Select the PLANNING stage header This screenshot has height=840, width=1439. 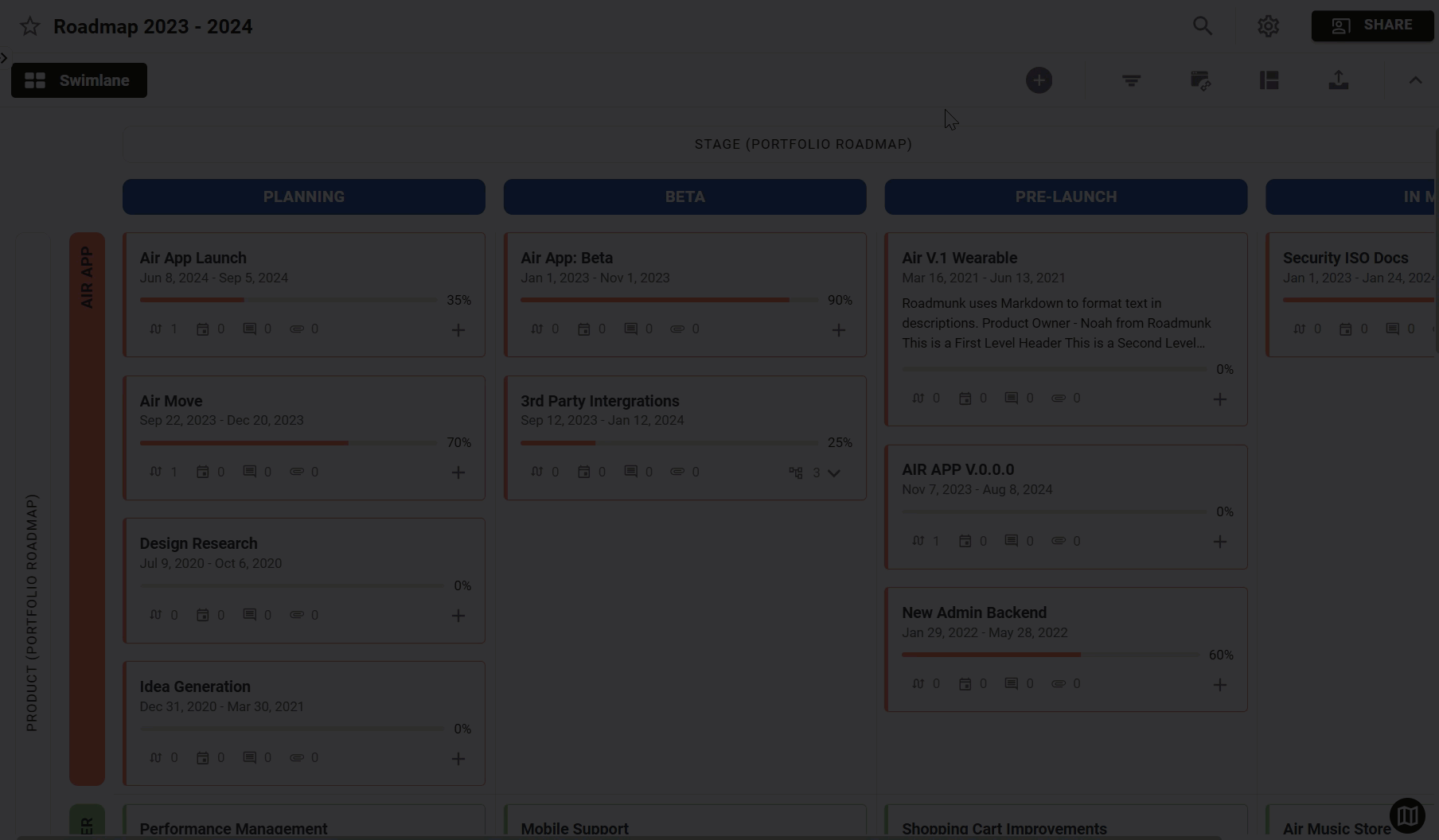coord(303,196)
